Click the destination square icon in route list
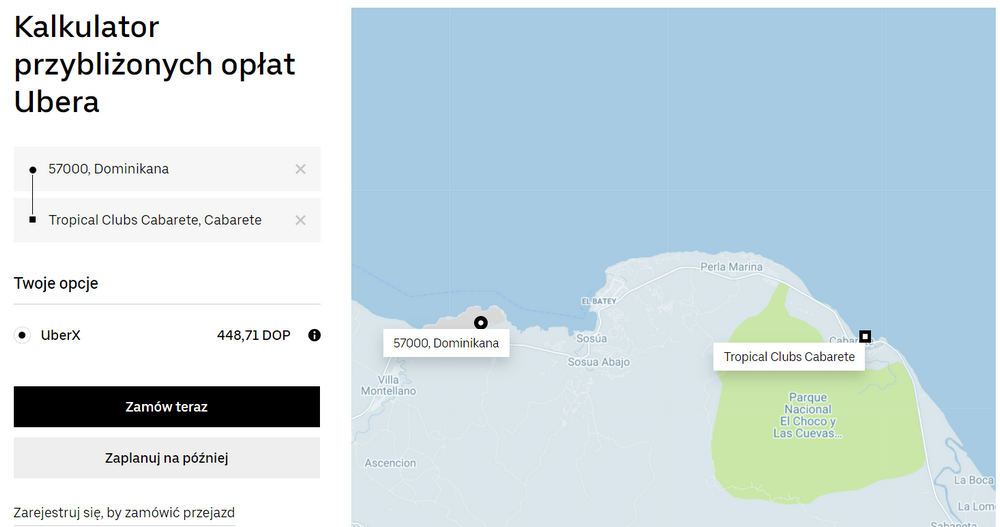This screenshot has height=527, width=1000. coord(33,220)
